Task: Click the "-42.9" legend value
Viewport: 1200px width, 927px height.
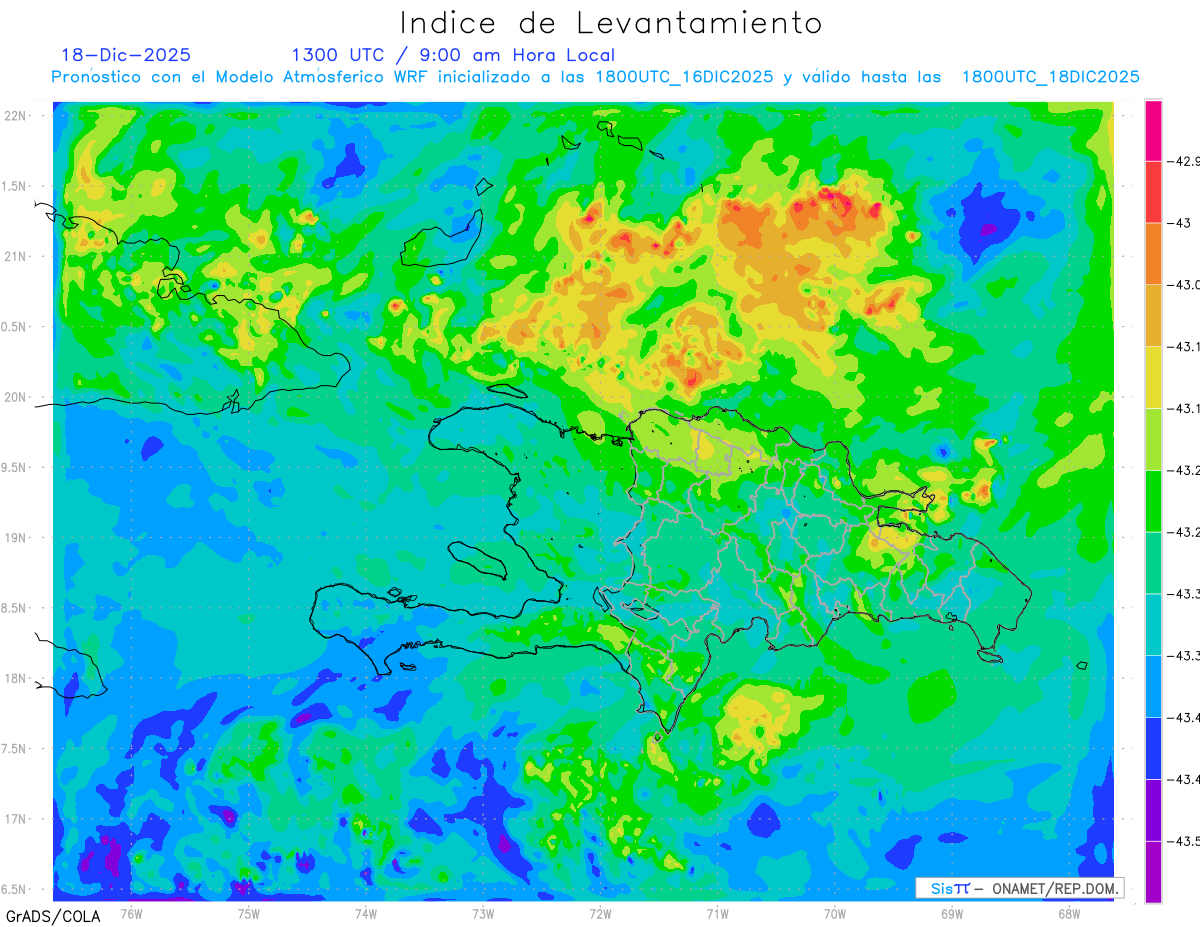Action: point(1186,160)
